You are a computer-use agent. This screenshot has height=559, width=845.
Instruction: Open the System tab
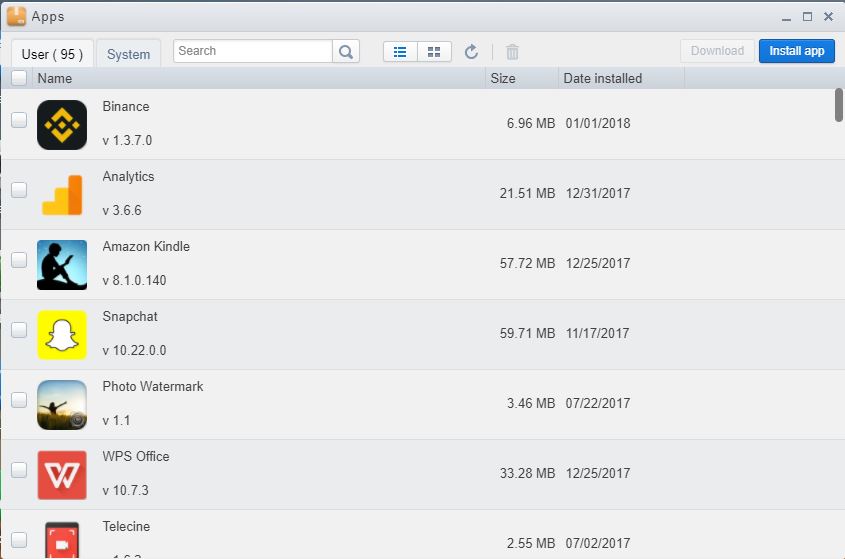point(128,54)
